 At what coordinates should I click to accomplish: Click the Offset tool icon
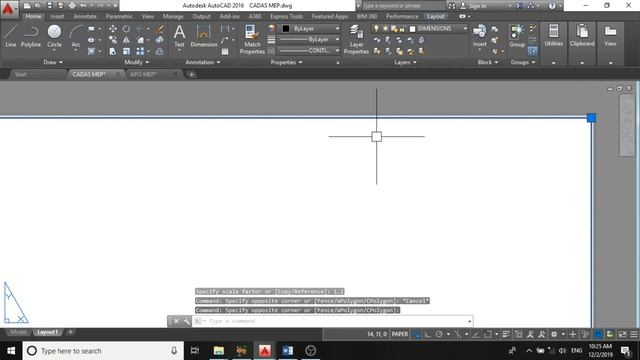[160, 51]
